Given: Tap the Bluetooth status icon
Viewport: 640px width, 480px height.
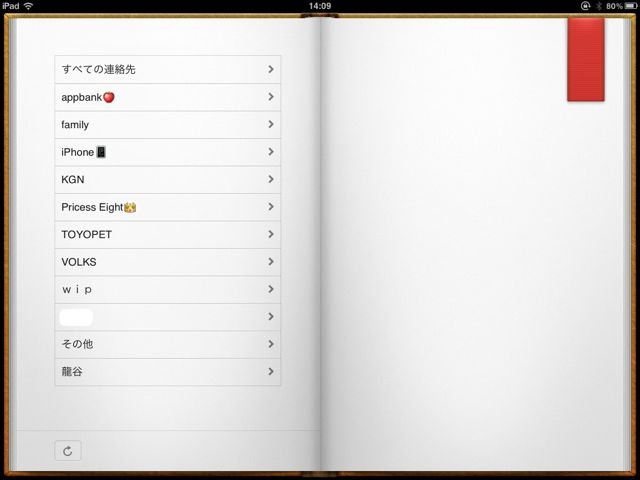Looking at the screenshot, I should click(x=599, y=6).
